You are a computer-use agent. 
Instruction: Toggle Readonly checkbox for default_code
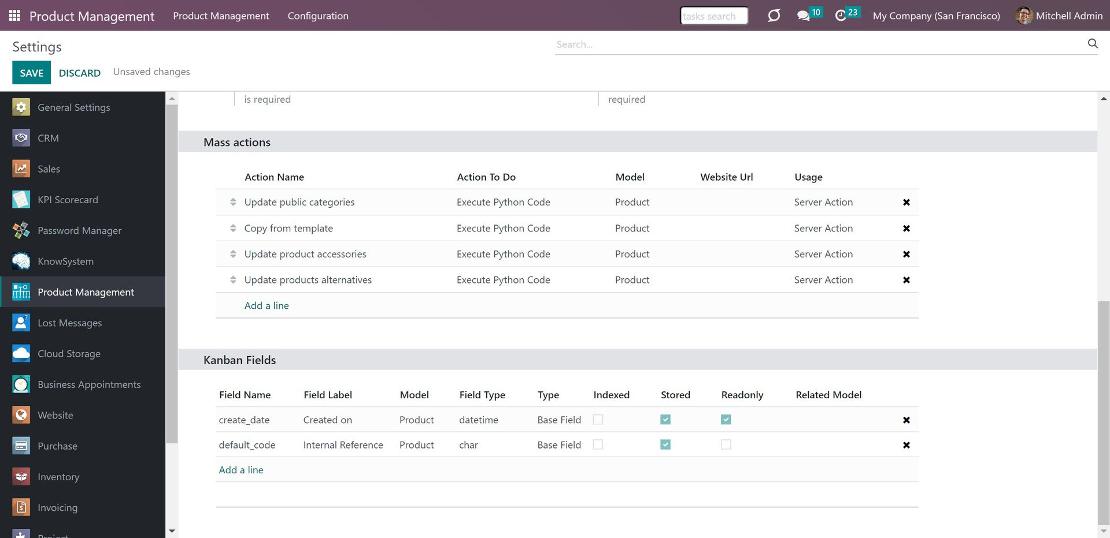726,445
